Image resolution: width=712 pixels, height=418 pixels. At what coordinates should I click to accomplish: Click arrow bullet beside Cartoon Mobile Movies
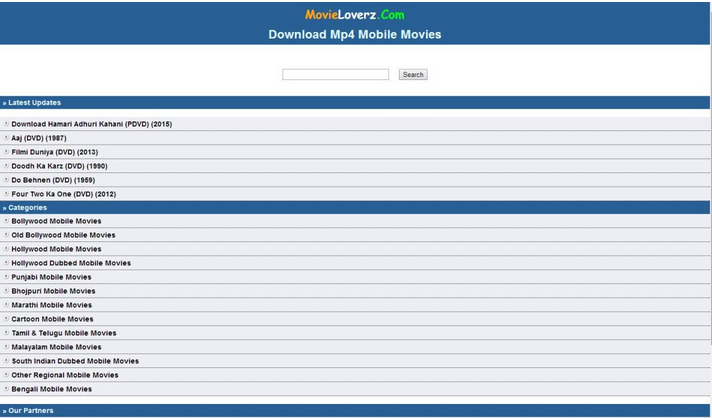pyautogui.click(x=6, y=319)
